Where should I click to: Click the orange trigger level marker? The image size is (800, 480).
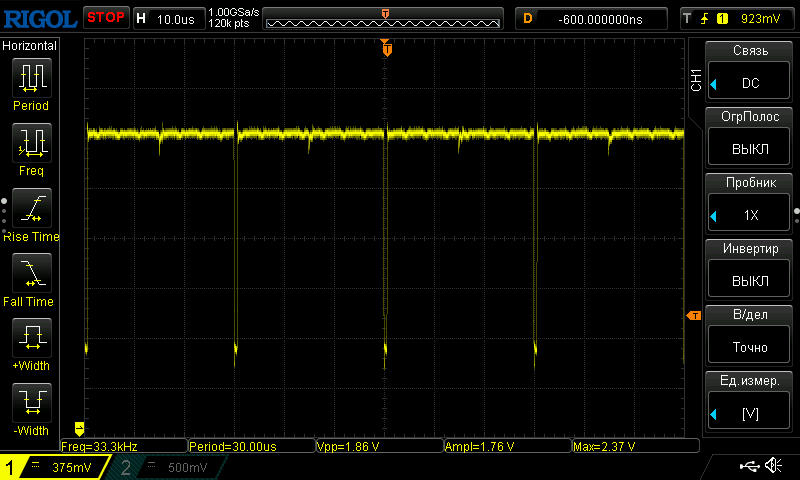coord(693,317)
